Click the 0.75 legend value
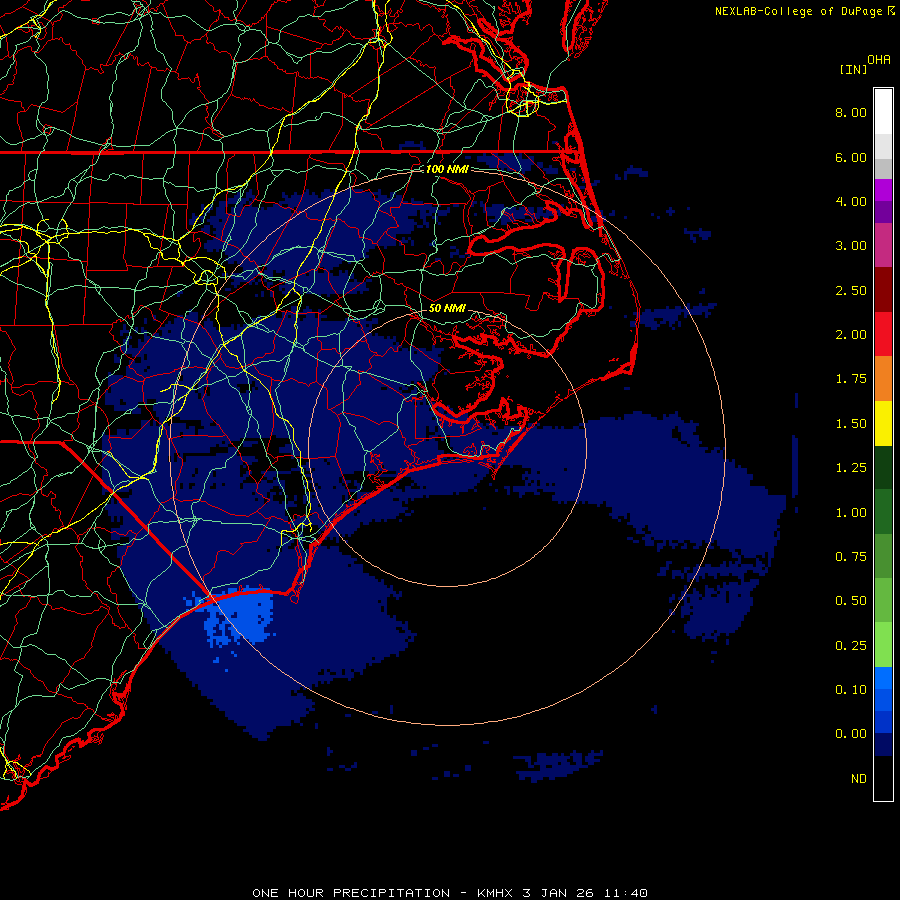Viewport: 900px width, 900px height. tap(851, 557)
